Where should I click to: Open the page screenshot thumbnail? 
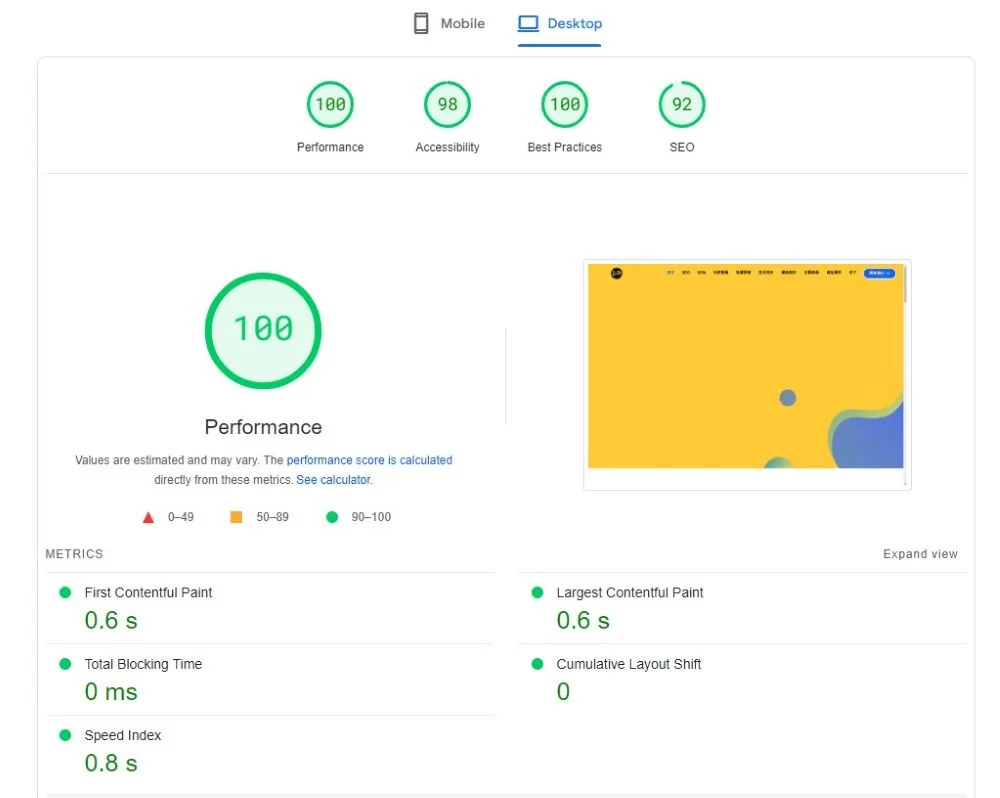pos(747,375)
